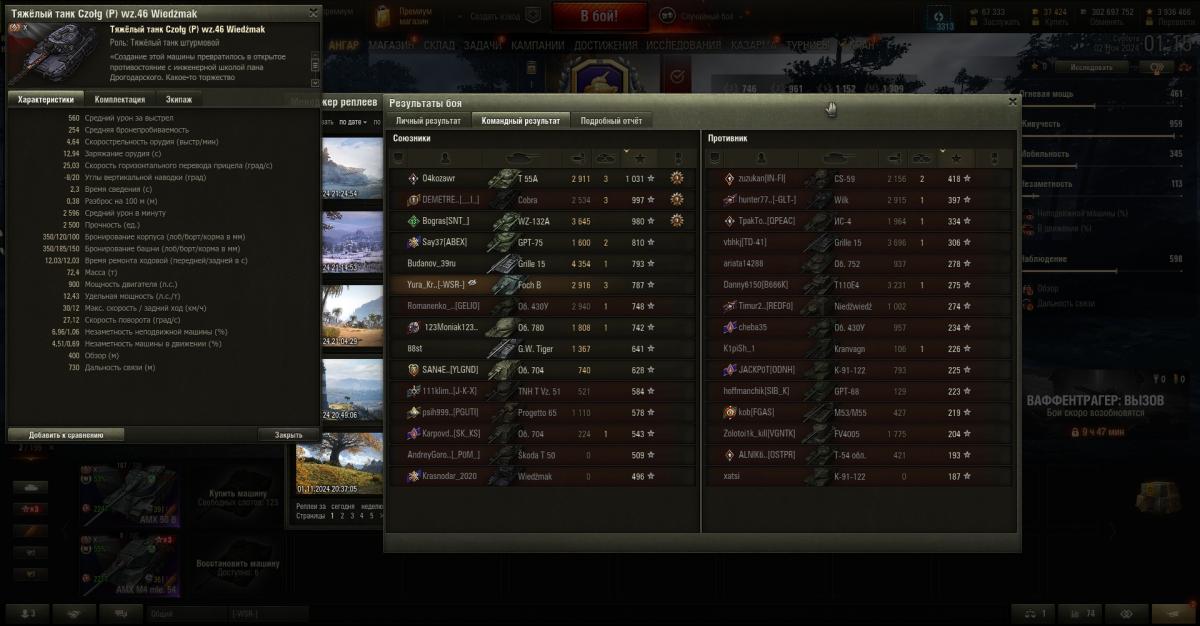Open the МАГАЗИН hangar menu item
The image size is (1200, 626).
[x=391, y=46]
